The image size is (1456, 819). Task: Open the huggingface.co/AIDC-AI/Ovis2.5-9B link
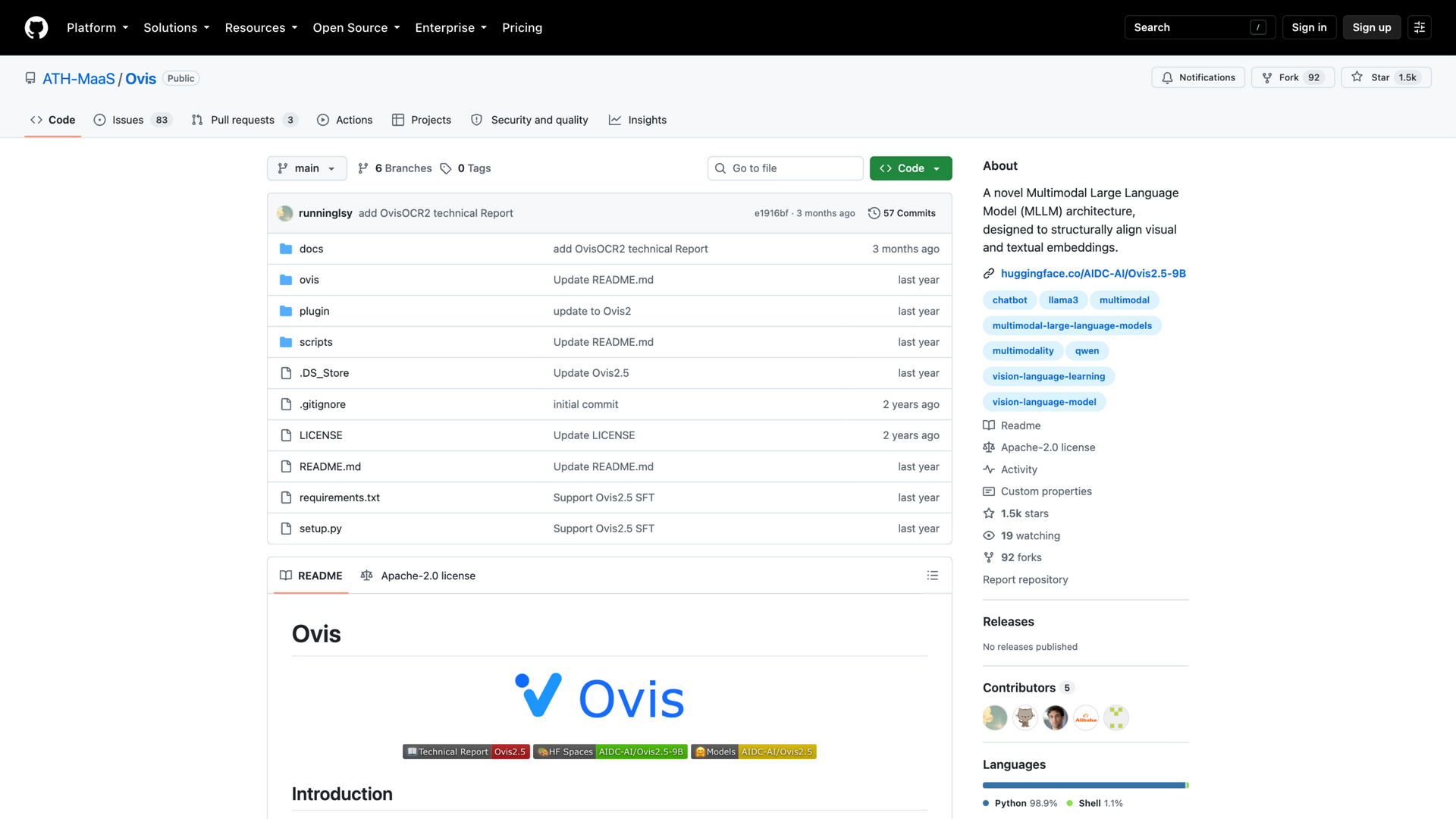tap(1093, 274)
